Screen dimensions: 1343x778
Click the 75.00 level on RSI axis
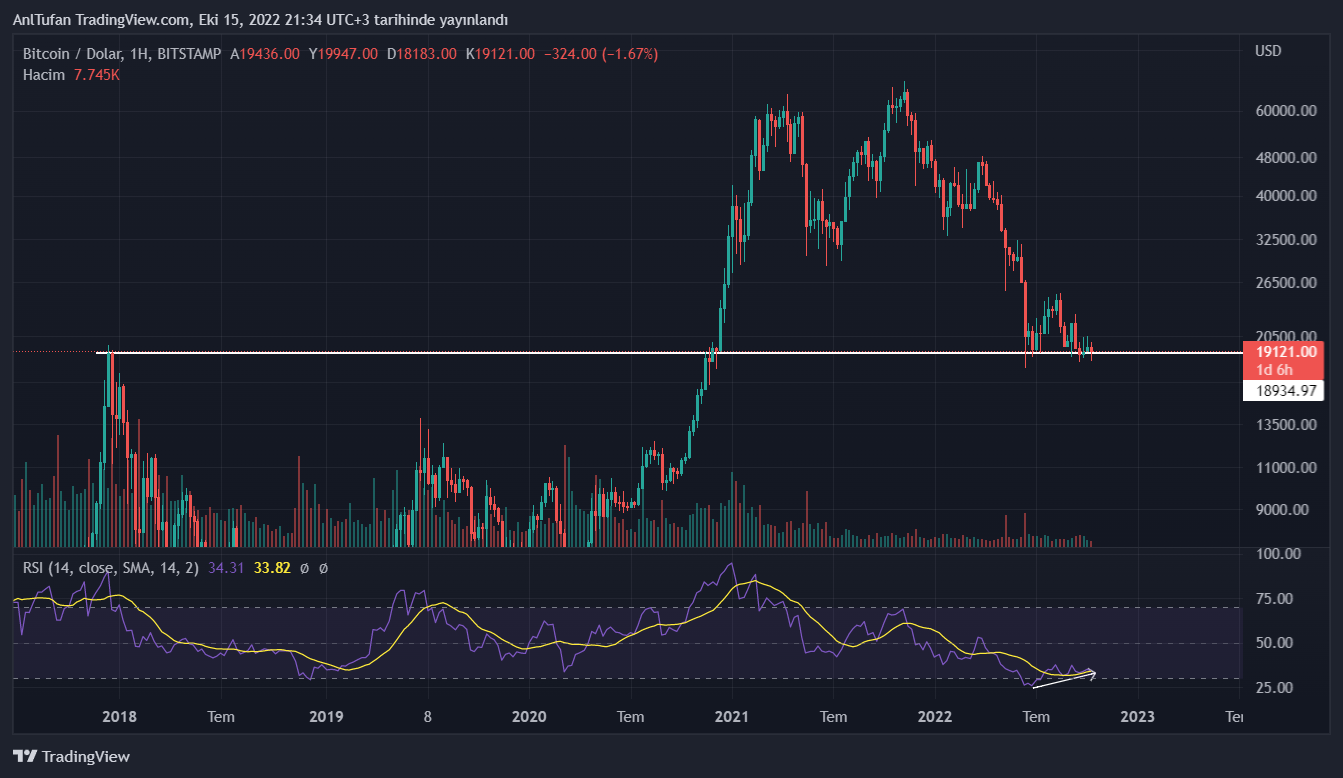(1277, 599)
